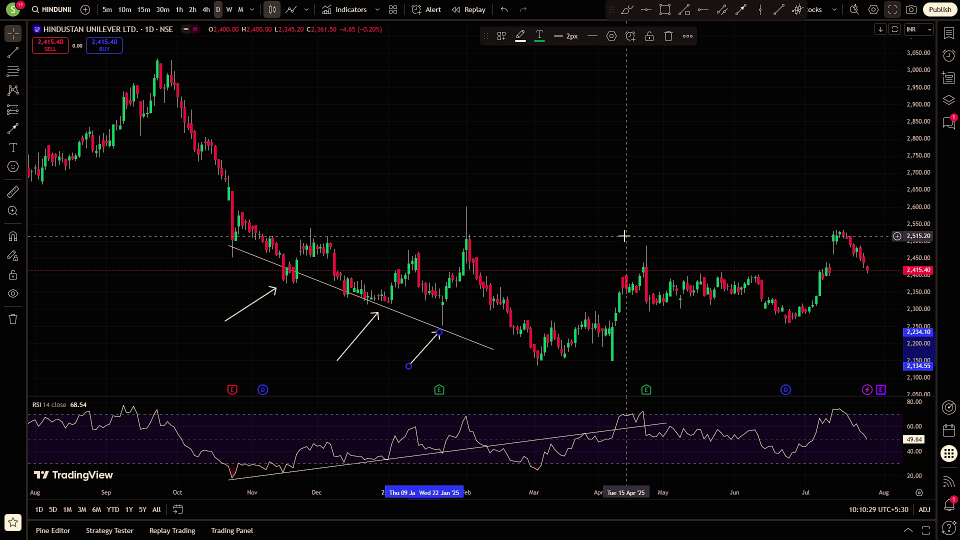Viewport: 960px width, 540px height.
Task: Redo the chart action
Action: (x=523, y=10)
